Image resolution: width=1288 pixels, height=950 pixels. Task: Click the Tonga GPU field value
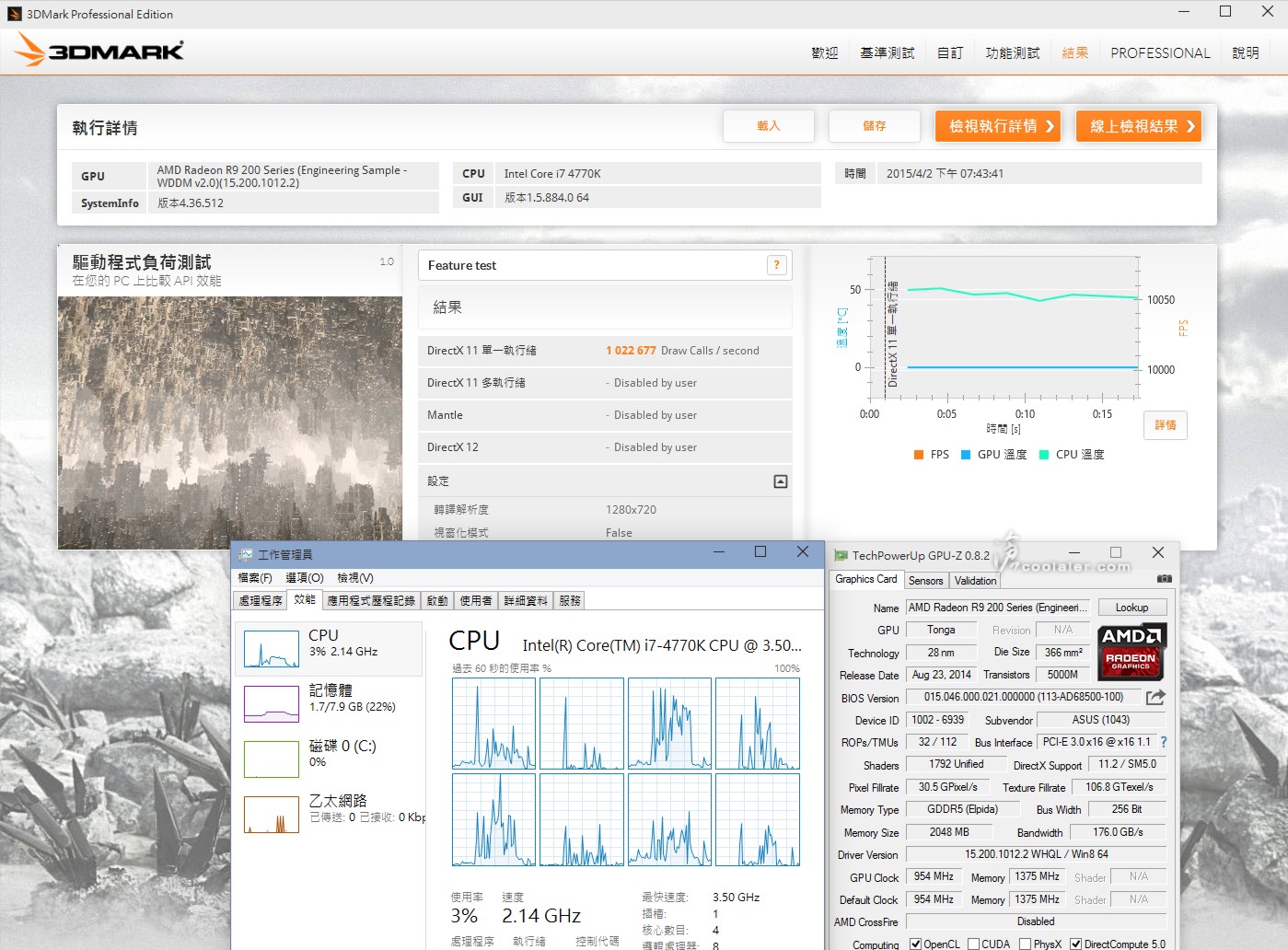tap(941, 630)
